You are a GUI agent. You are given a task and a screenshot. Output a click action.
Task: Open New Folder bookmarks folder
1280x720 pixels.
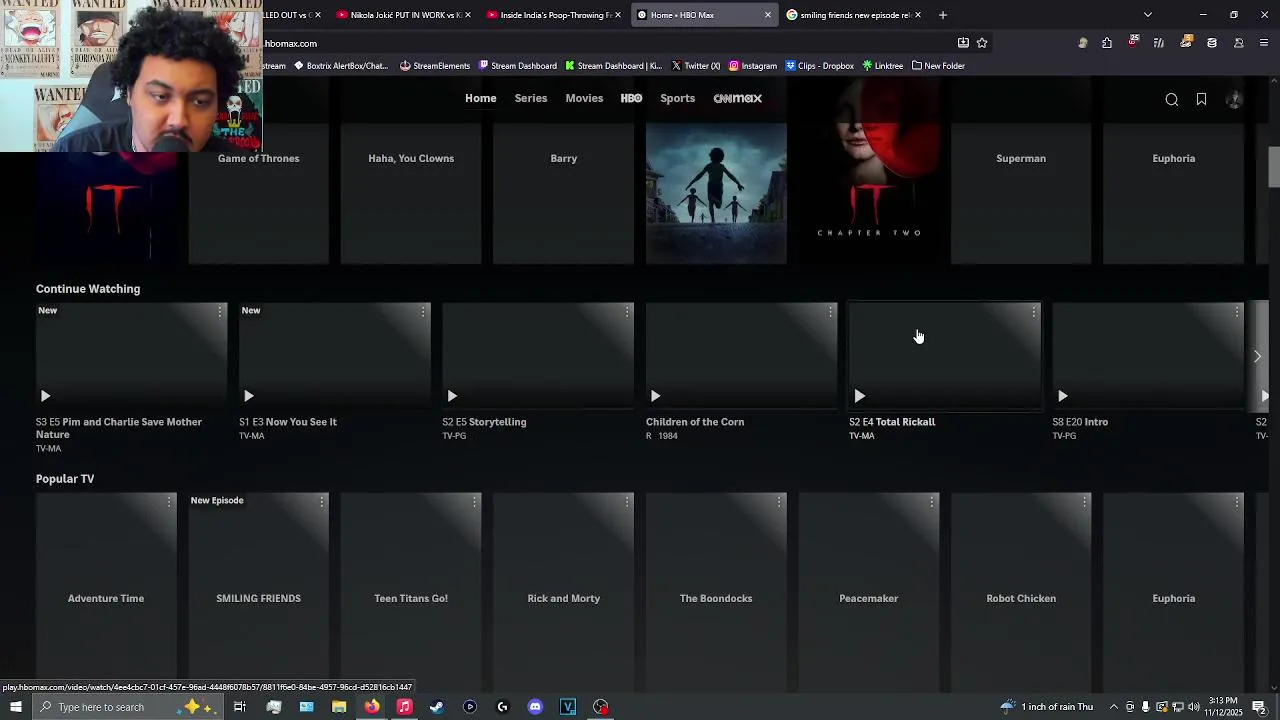tap(938, 66)
